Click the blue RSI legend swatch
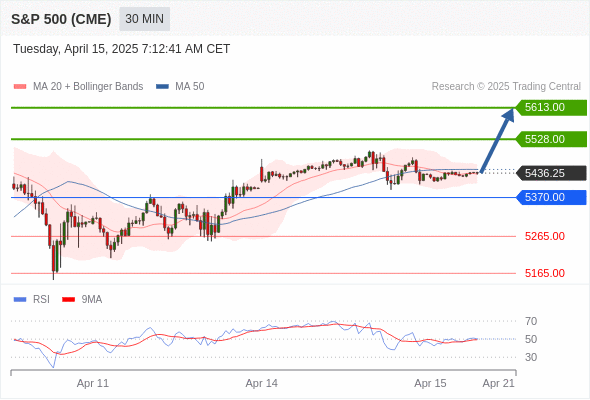The image size is (590, 400). coord(20,300)
